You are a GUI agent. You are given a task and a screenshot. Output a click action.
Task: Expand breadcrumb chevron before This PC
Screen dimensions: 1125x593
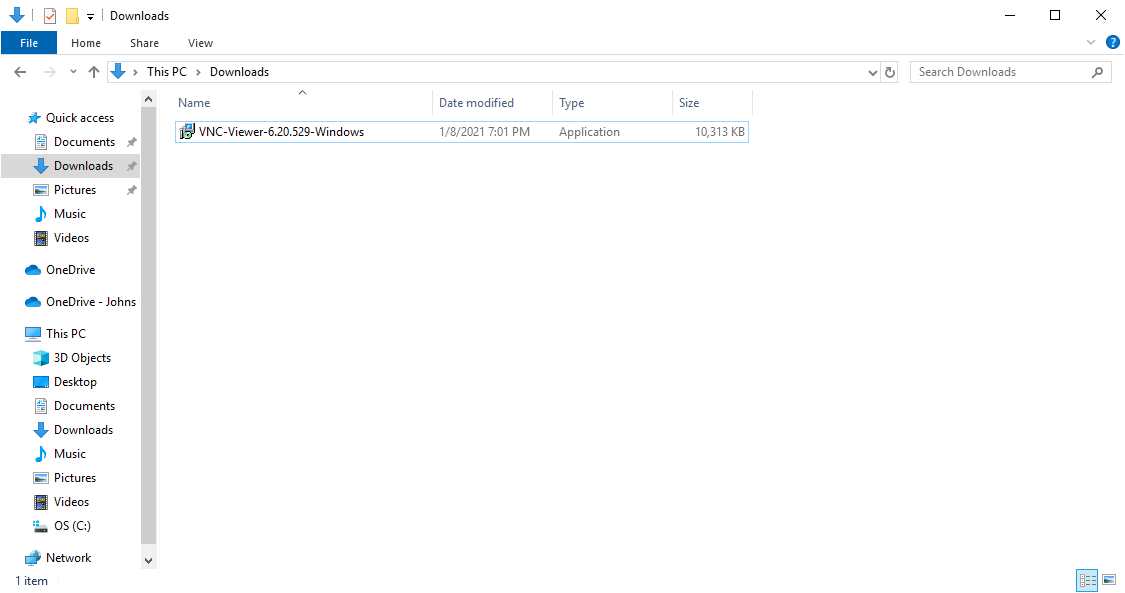coord(135,72)
